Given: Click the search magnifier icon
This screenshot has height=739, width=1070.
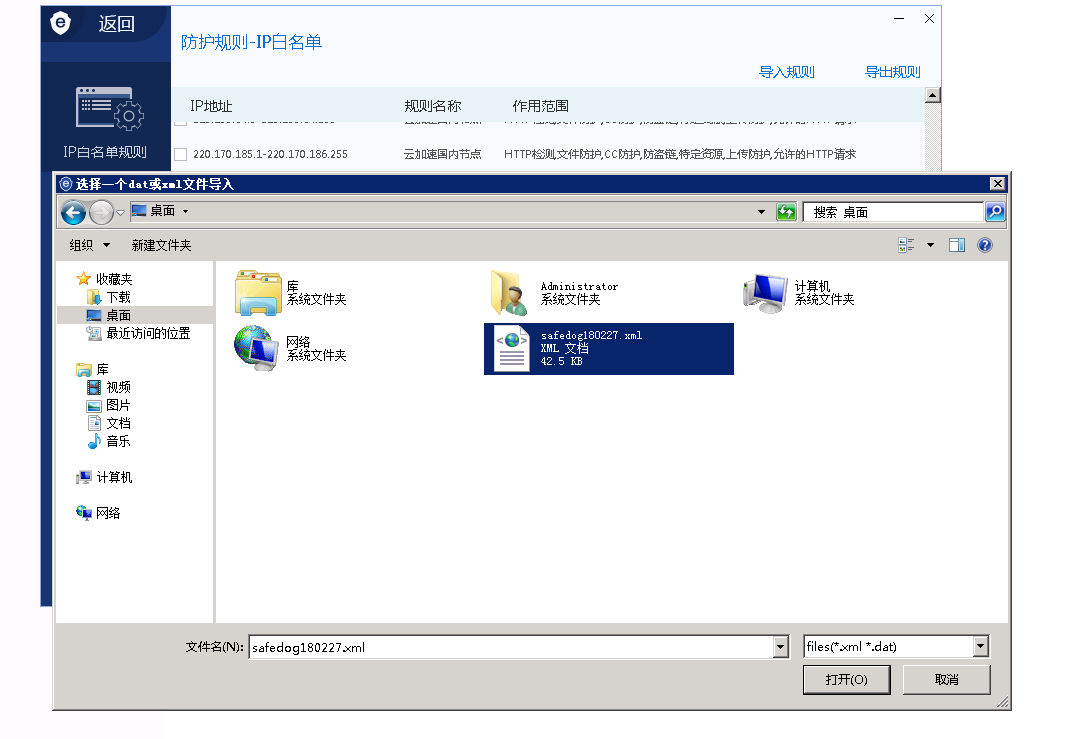Looking at the screenshot, I should [x=995, y=212].
